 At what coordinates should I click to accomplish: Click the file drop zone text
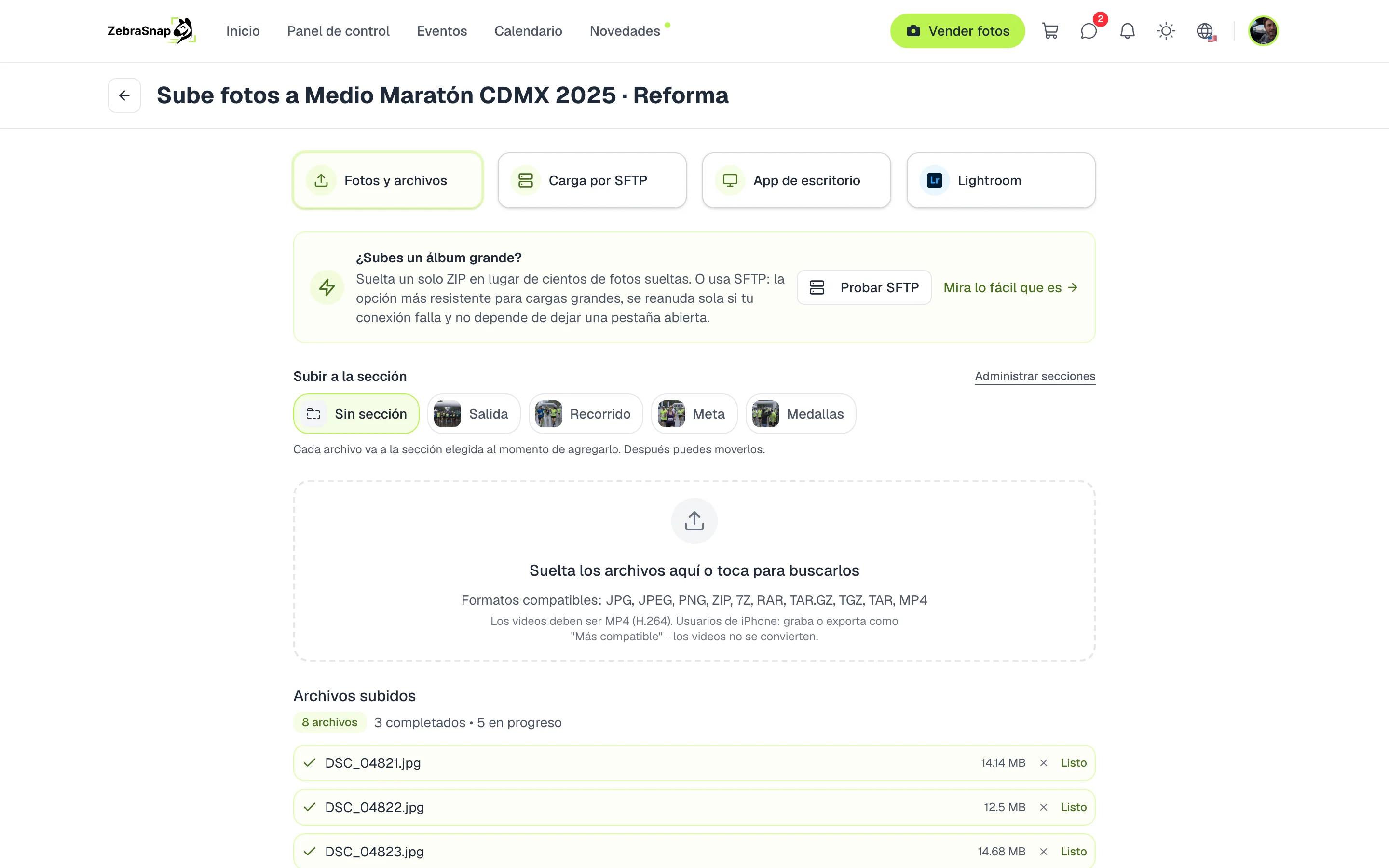point(694,570)
